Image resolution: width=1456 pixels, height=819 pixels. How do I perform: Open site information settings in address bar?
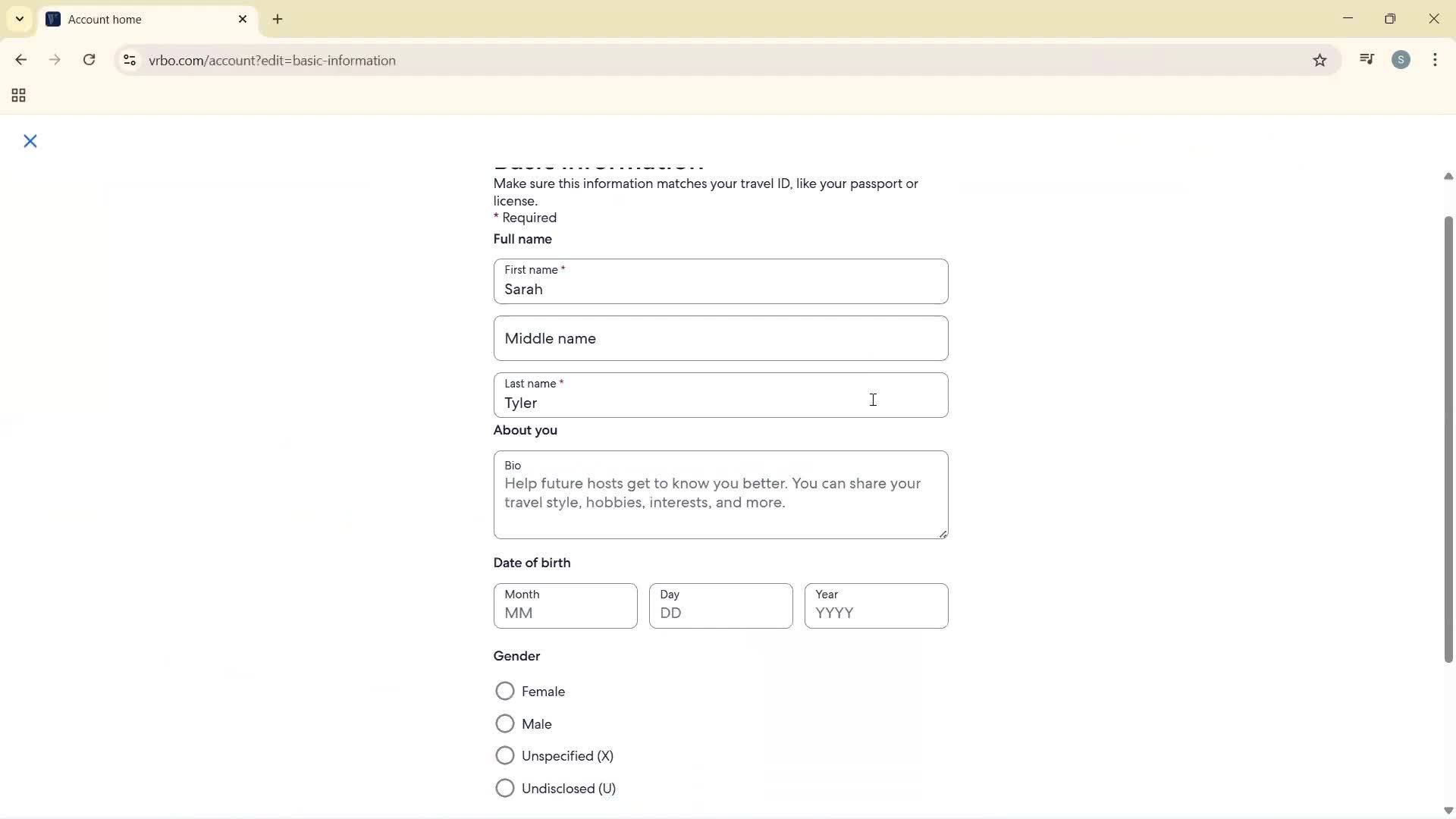[130, 60]
